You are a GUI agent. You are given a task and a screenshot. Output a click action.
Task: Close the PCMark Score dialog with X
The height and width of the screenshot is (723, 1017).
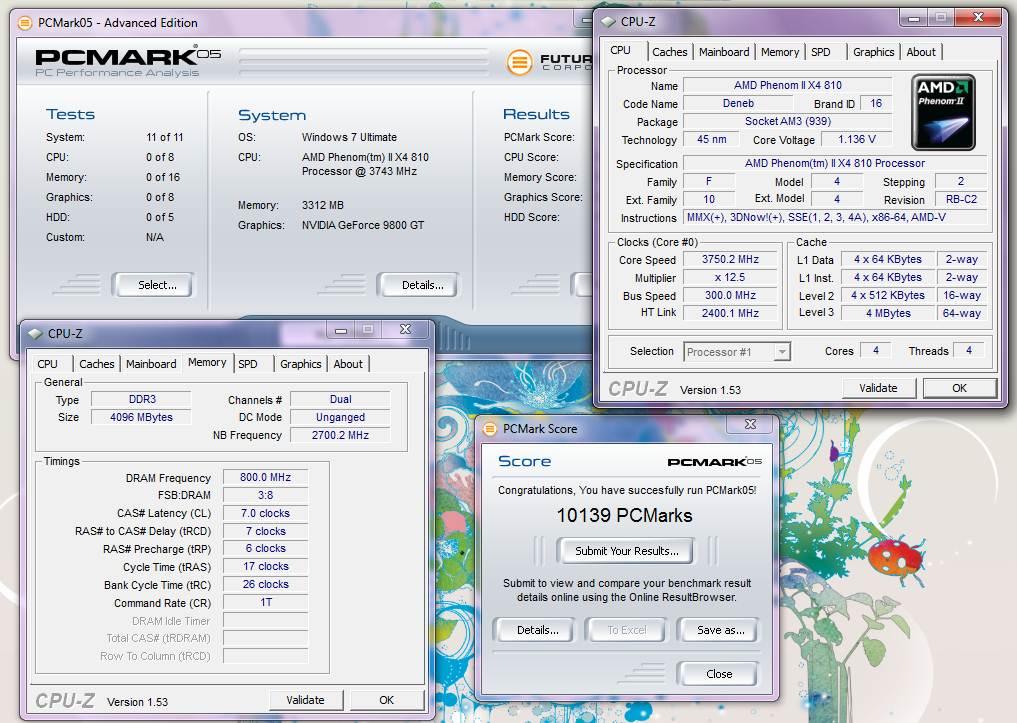[750, 424]
